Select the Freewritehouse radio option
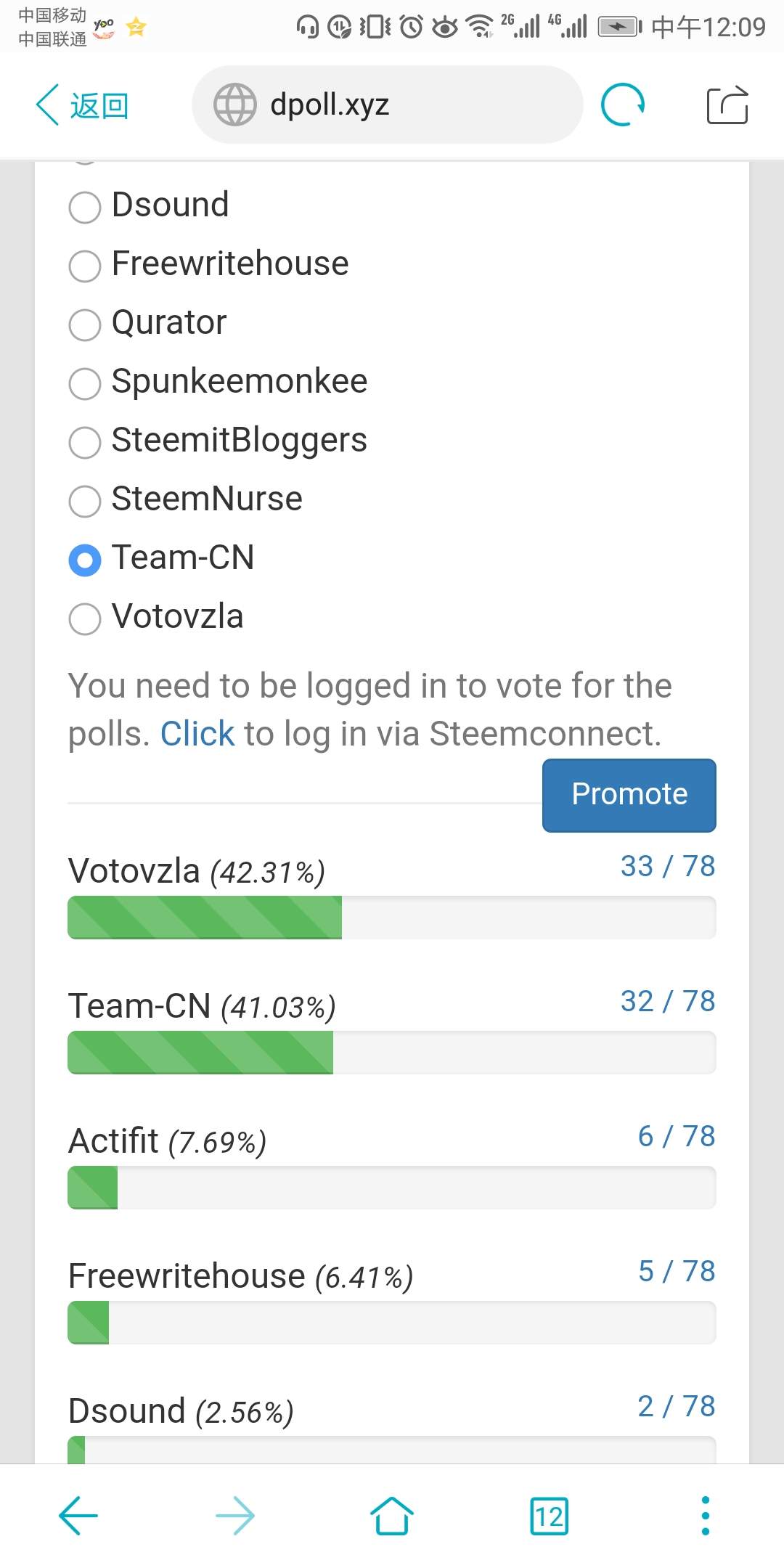784x1568 pixels. click(x=85, y=266)
